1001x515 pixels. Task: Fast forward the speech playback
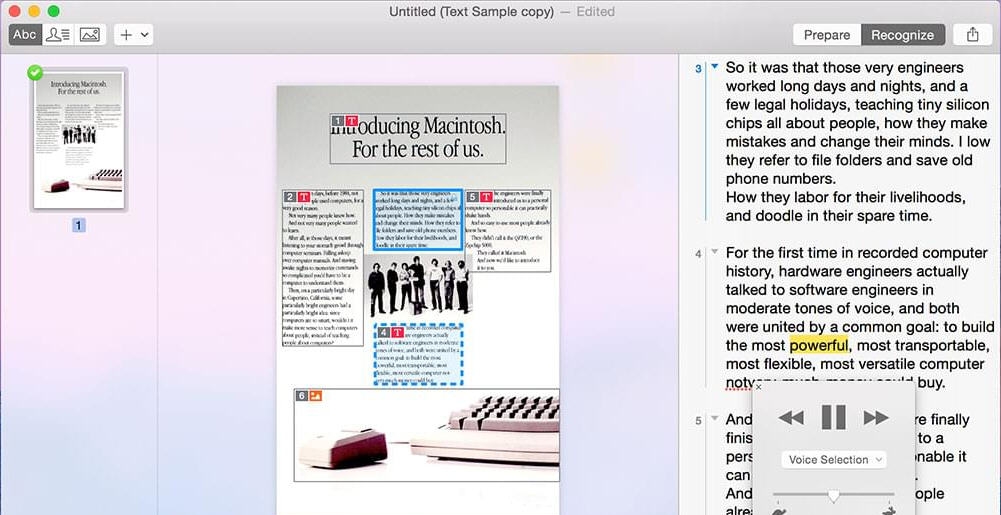876,418
